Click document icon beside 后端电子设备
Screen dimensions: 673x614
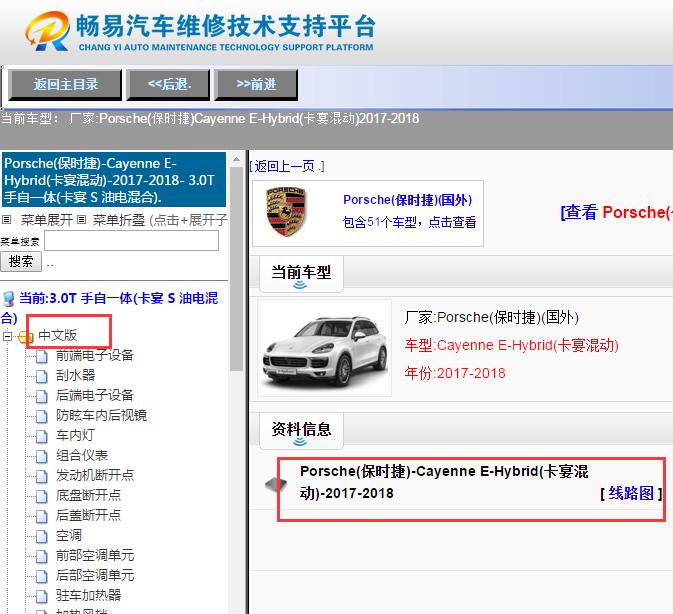pyautogui.click(x=42, y=396)
